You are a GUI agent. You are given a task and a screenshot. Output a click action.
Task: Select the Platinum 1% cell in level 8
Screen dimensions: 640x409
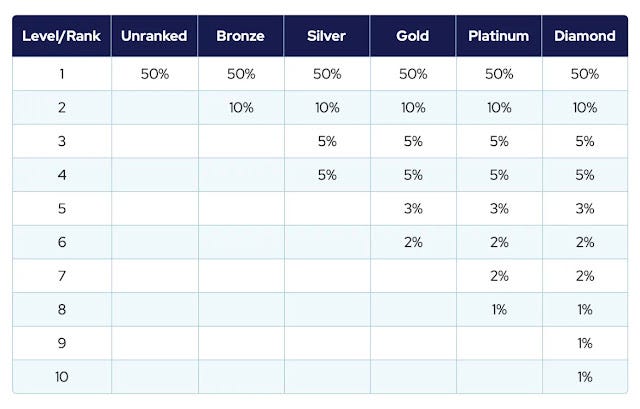498,310
